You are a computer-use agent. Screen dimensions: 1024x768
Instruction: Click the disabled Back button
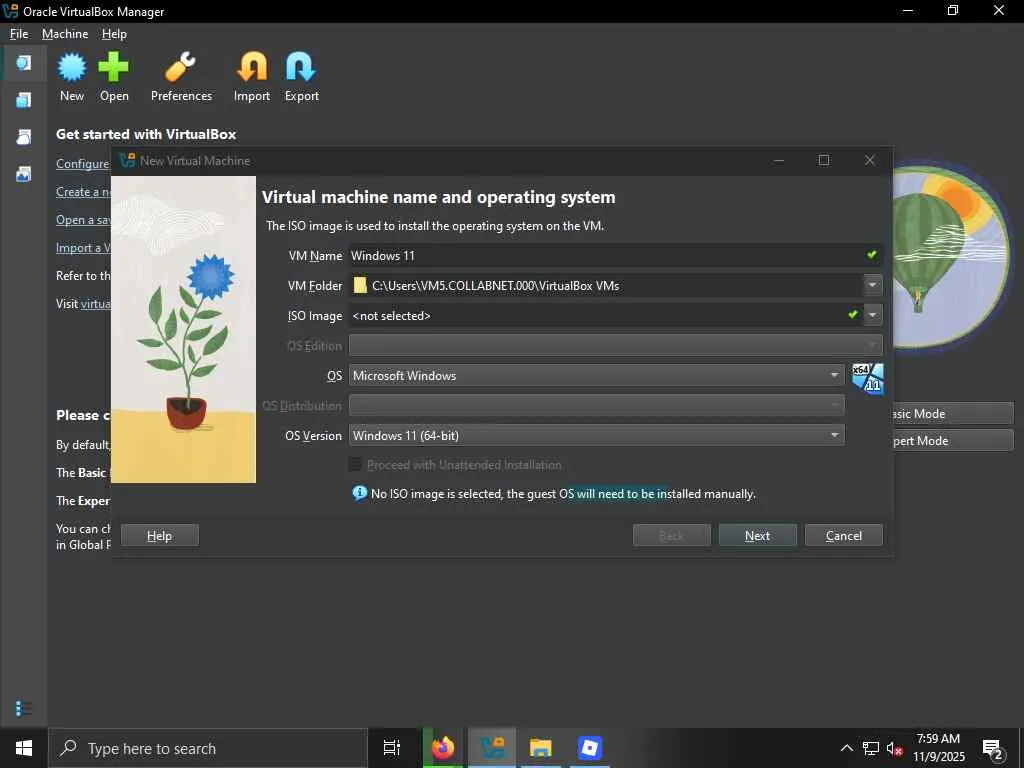[x=671, y=536]
